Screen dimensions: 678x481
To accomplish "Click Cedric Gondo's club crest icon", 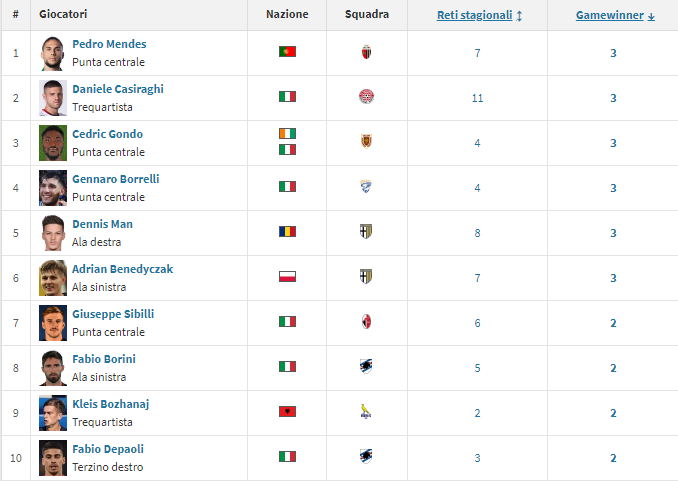I will [367, 142].
